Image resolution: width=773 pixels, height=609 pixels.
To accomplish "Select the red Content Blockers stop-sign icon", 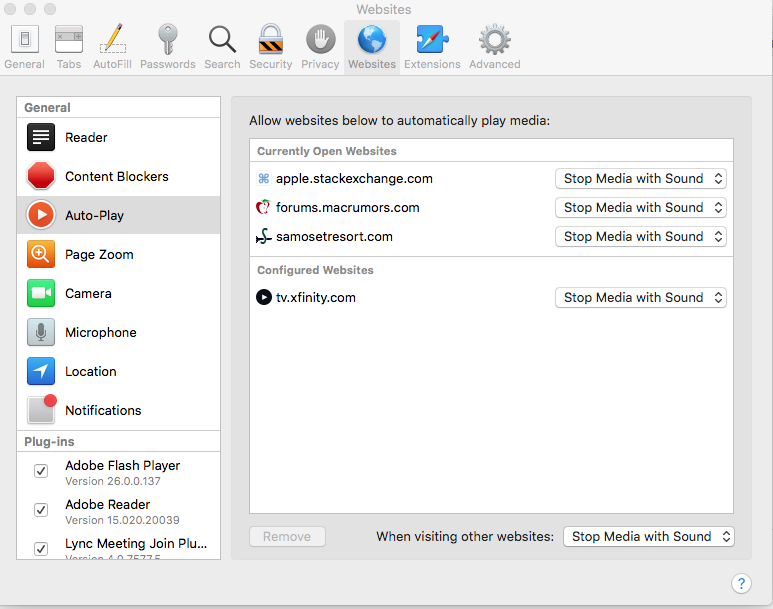I will (41, 176).
